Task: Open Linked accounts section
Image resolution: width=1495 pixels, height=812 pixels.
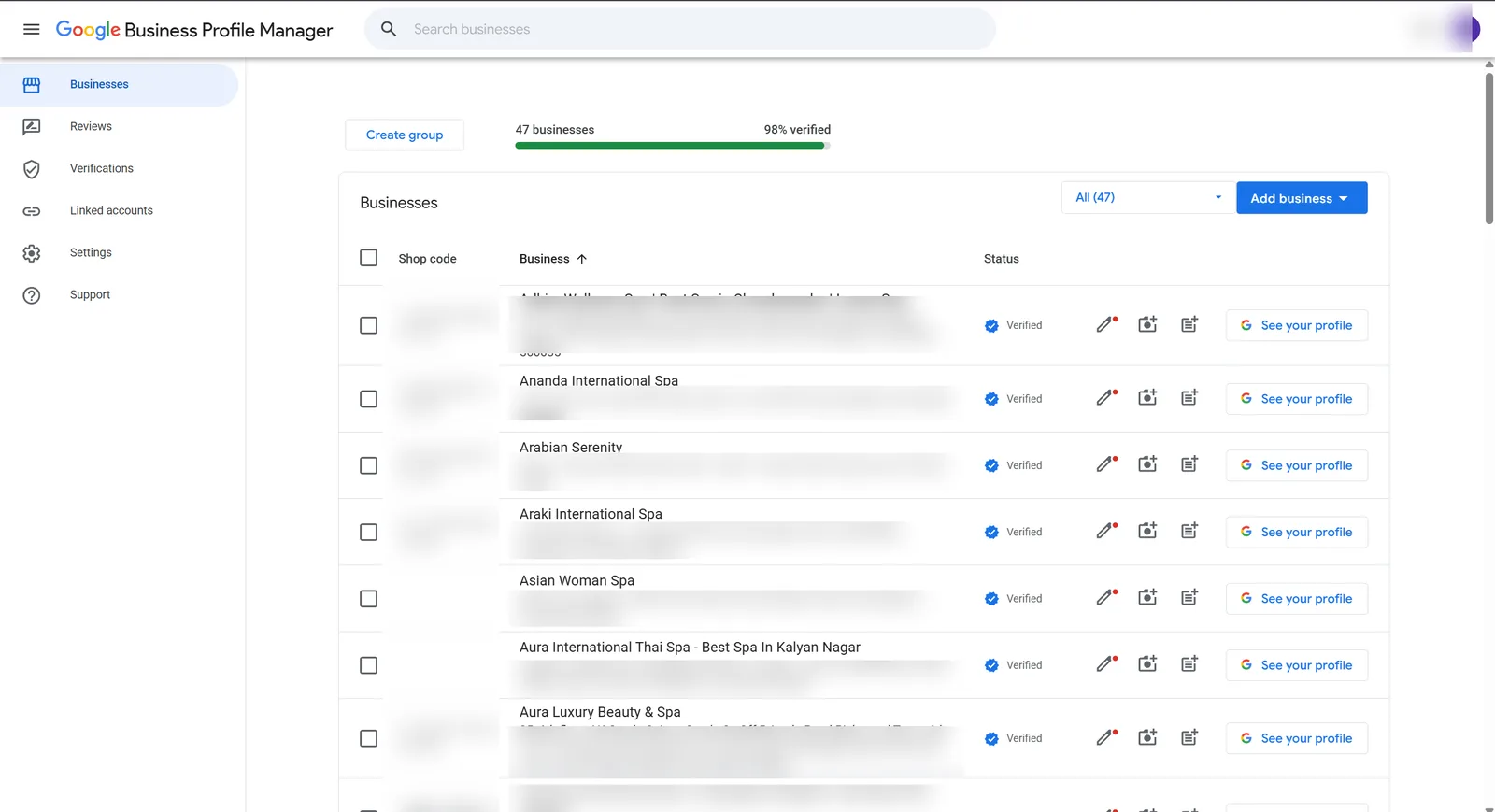Action: [111, 211]
